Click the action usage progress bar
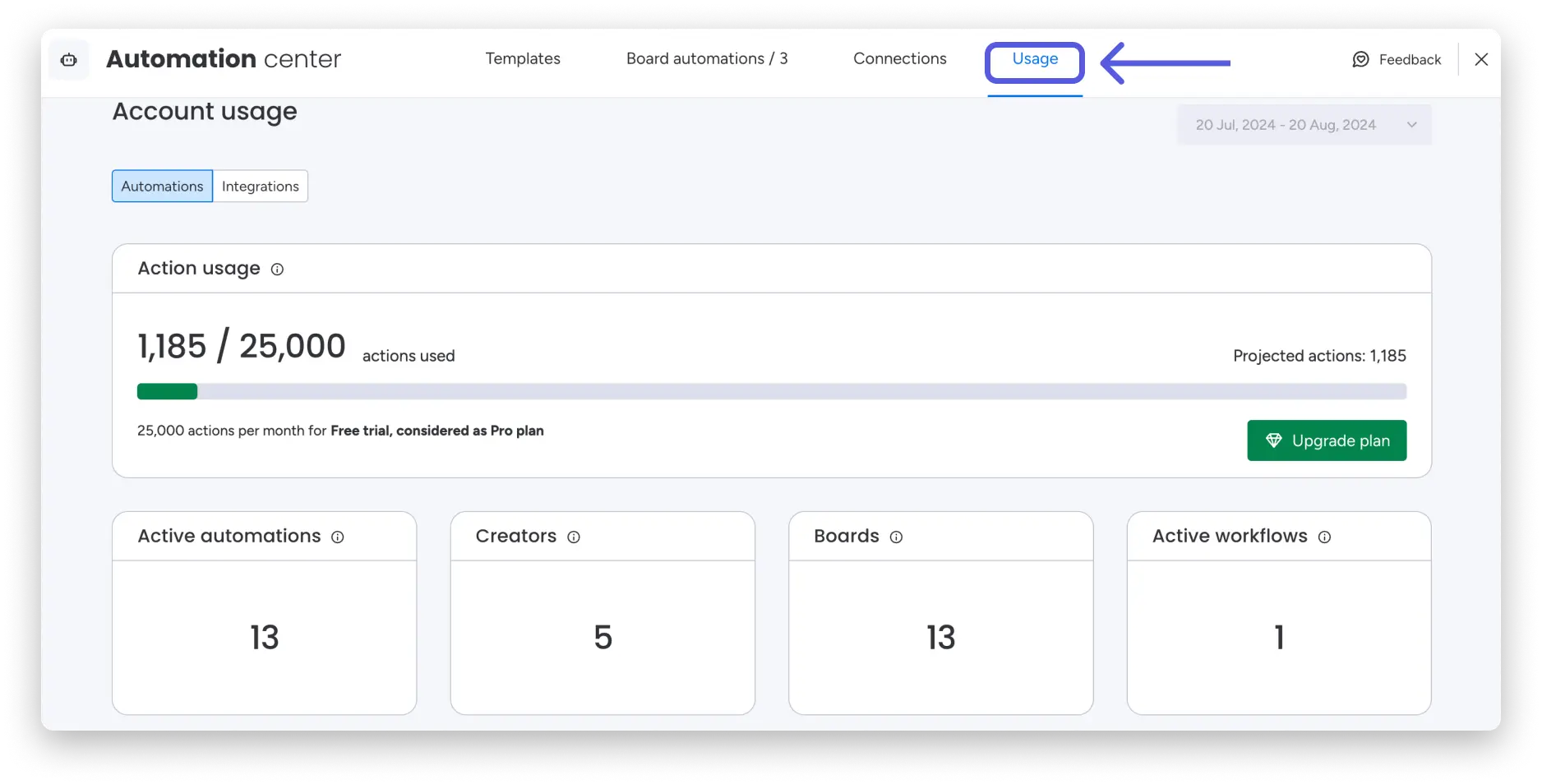This screenshot has height=784, width=1542. pyautogui.click(x=772, y=391)
